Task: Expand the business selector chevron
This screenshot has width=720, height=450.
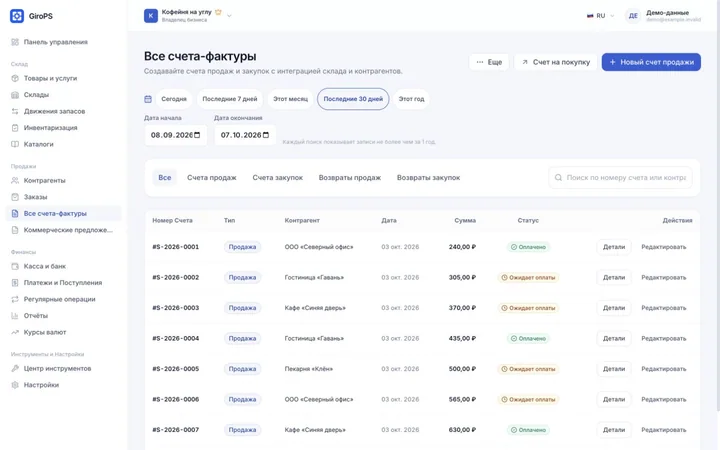Action: pyautogui.click(x=229, y=16)
